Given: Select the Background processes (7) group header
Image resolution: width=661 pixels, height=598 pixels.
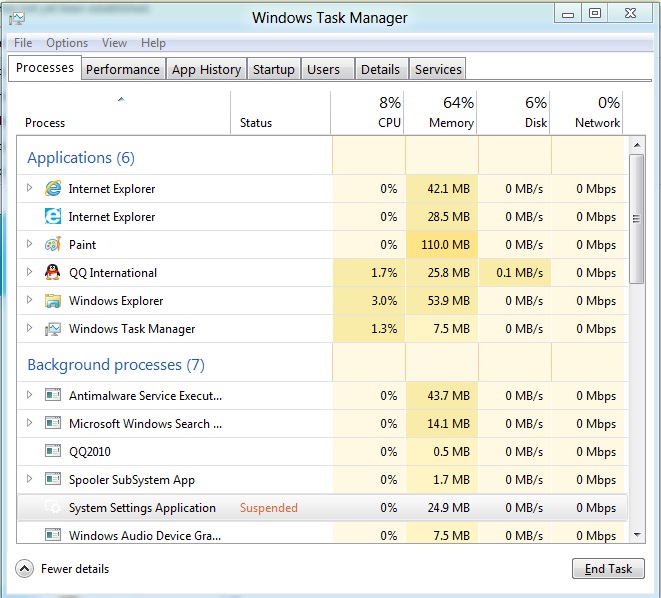Looking at the screenshot, I should 116,365.
